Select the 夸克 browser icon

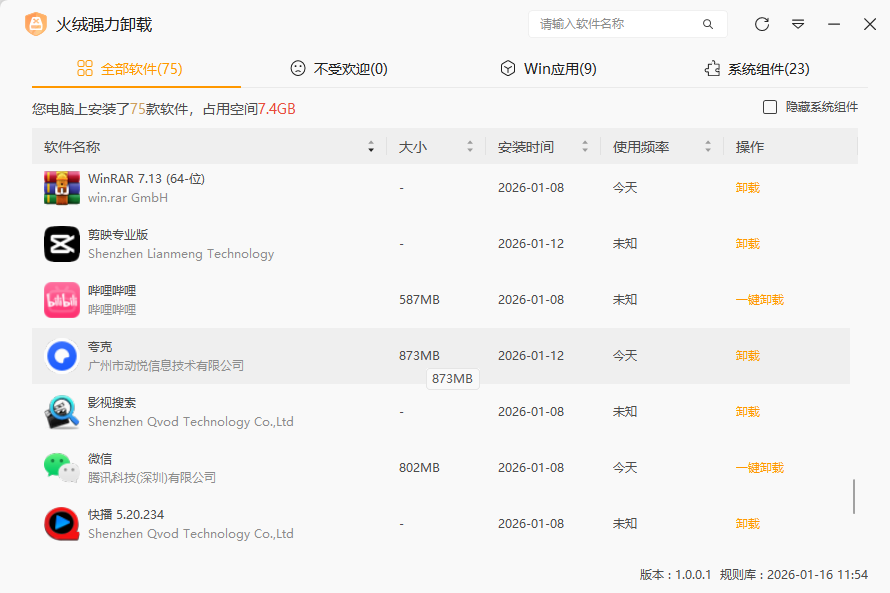click(61, 355)
